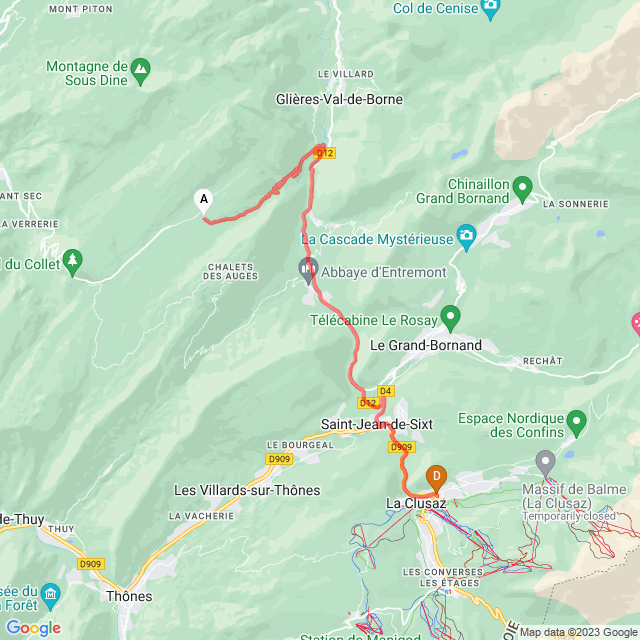Click the tree pin near du Collet
Screen dimensions: 640x640
[x=73, y=263]
